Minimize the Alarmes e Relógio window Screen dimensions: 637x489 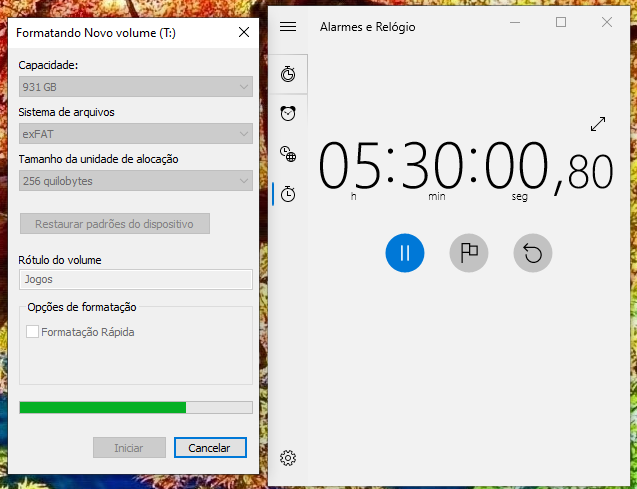515,22
